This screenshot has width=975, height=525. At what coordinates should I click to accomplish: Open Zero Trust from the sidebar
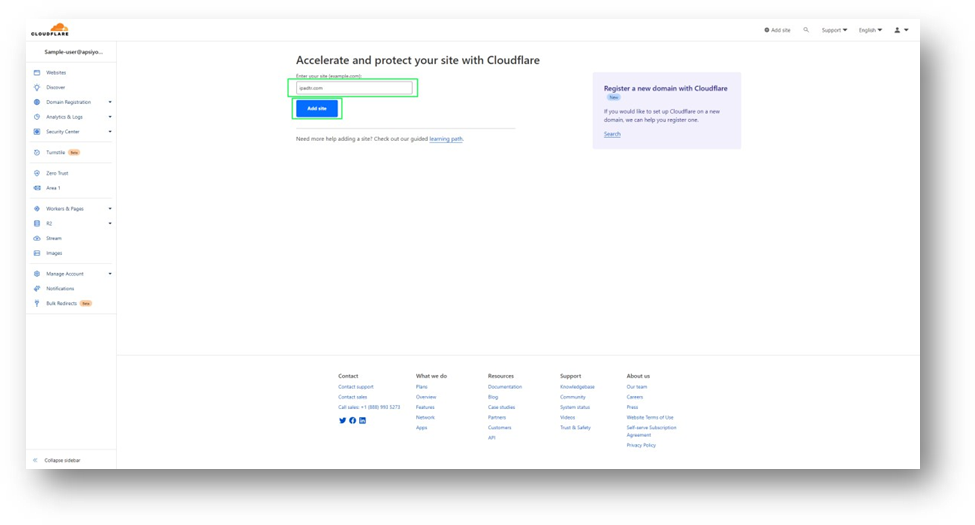coord(57,174)
